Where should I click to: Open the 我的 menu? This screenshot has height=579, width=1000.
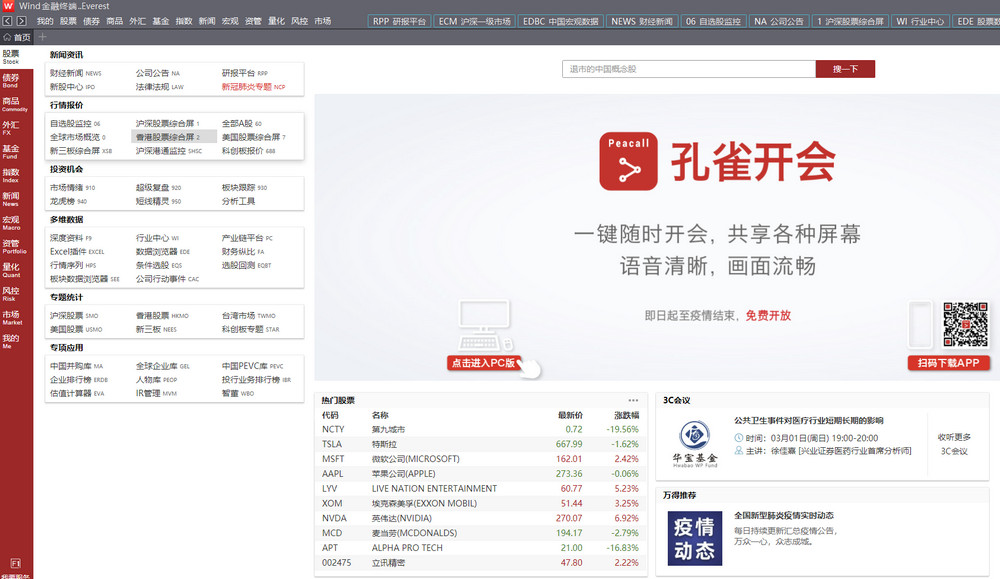pos(45,21)
